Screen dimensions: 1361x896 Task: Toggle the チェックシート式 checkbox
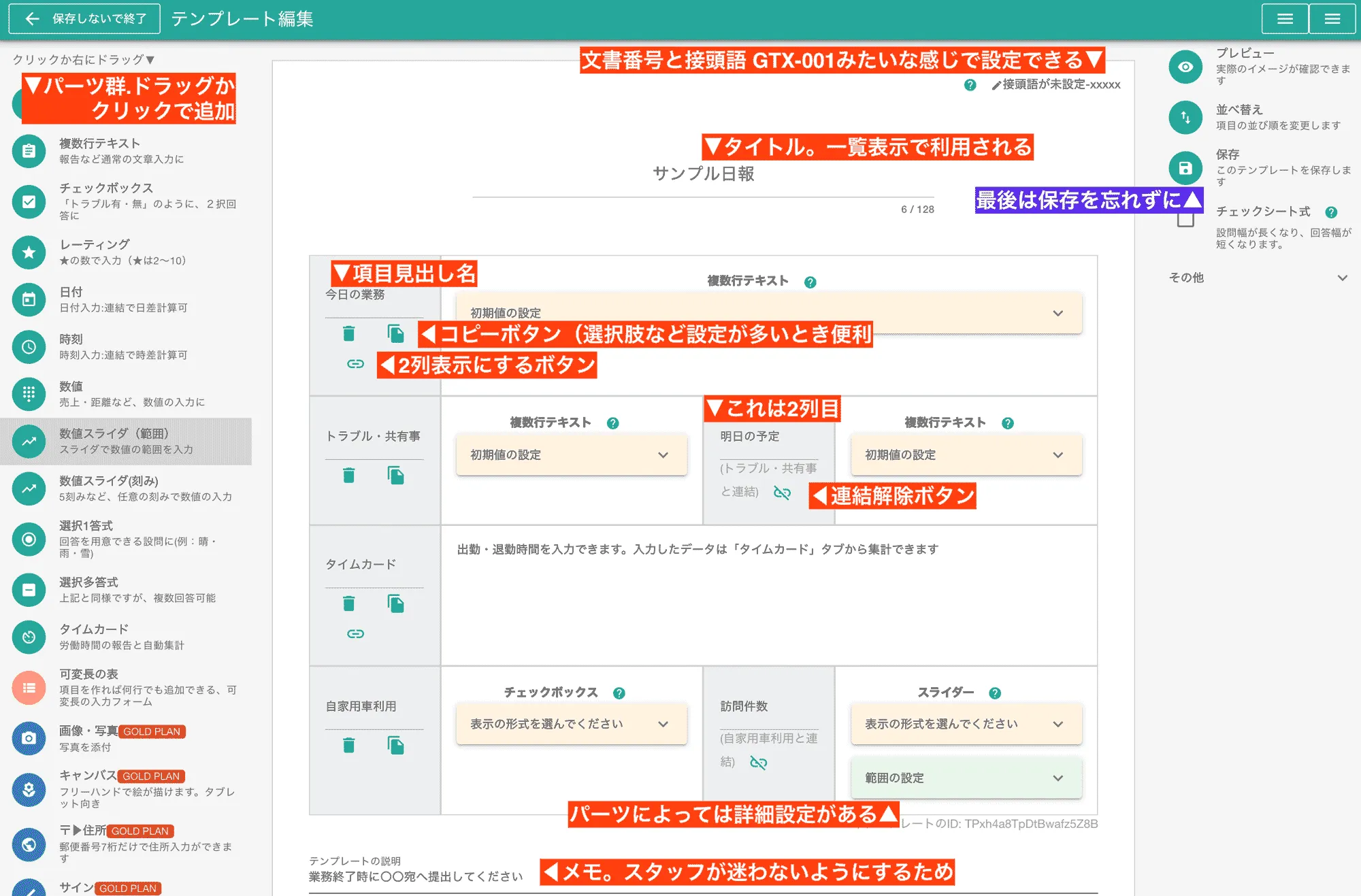coord(1185,219)
